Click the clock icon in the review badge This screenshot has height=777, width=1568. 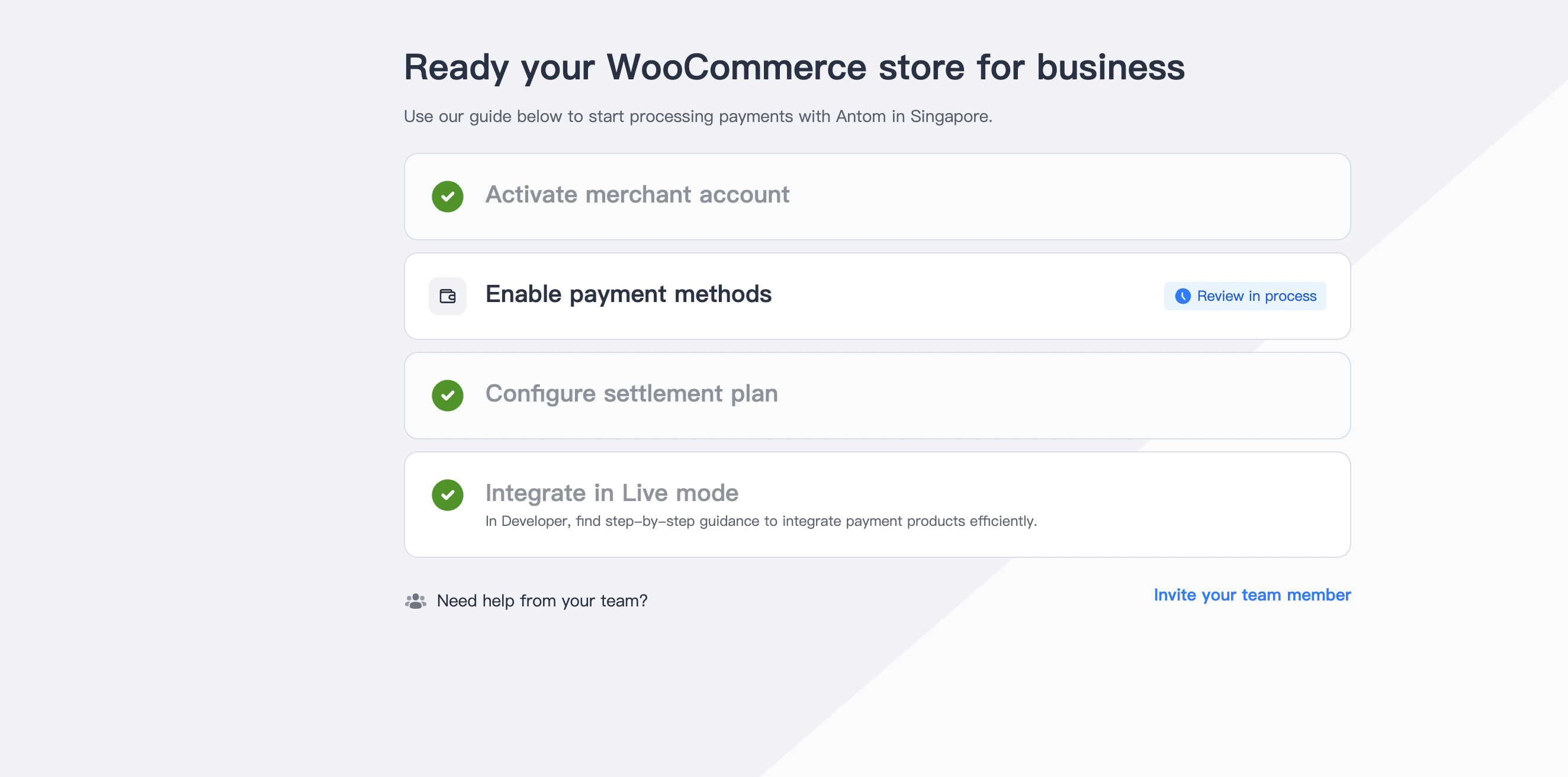[1182, 296]
